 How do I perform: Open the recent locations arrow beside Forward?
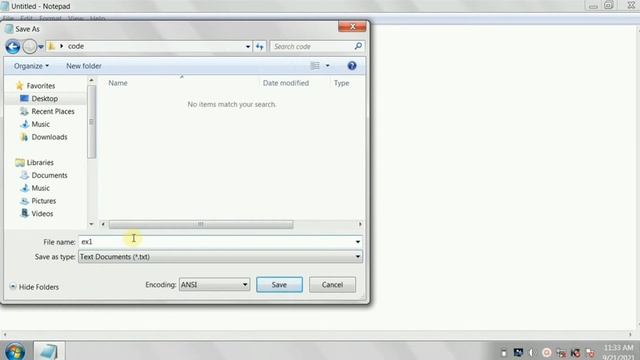point(41,47)
